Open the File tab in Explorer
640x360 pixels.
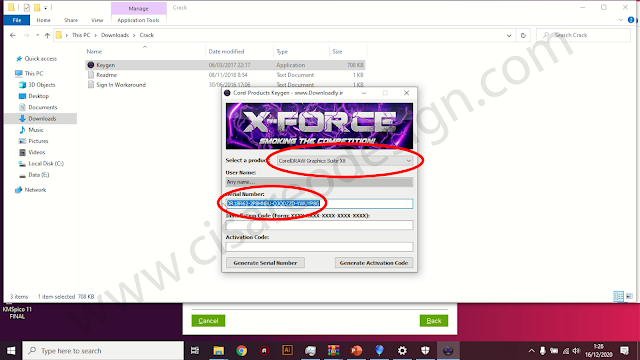pyautogui.click(x=17, y=20)
